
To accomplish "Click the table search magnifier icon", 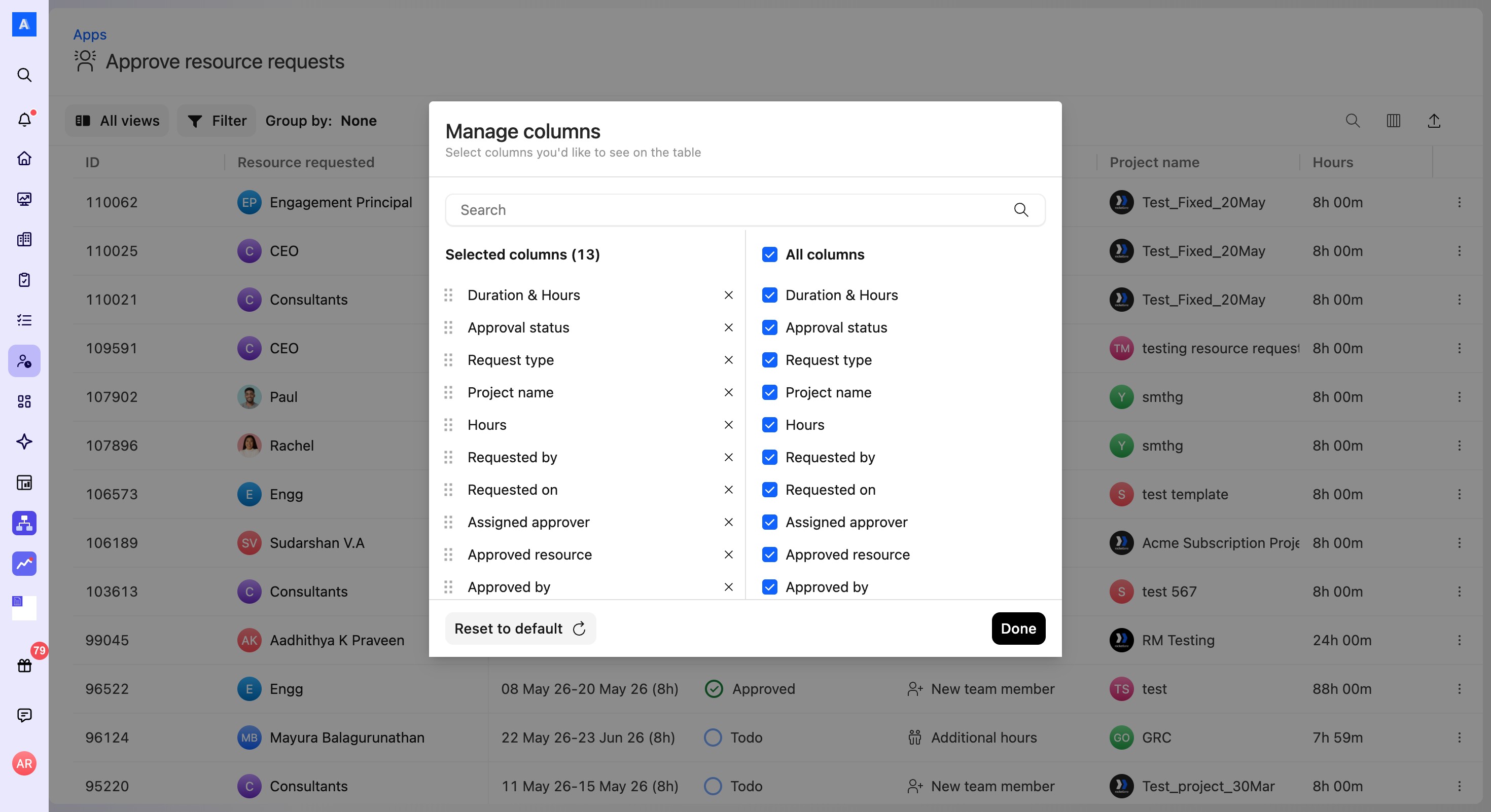I will click(1353, 120).
